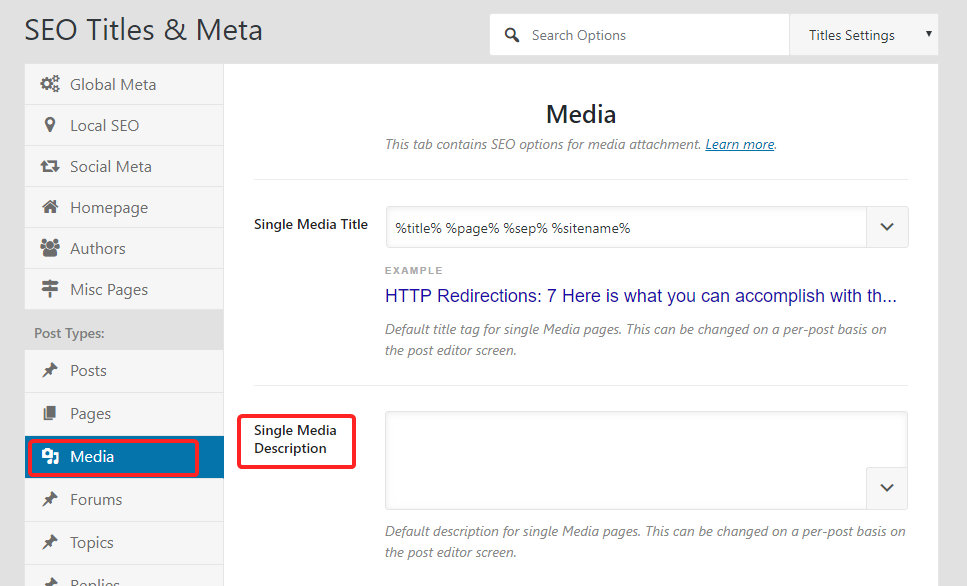967x586 pixels.
Task: Click the magnifier icon in search box
Action: (x=512, y=36)
